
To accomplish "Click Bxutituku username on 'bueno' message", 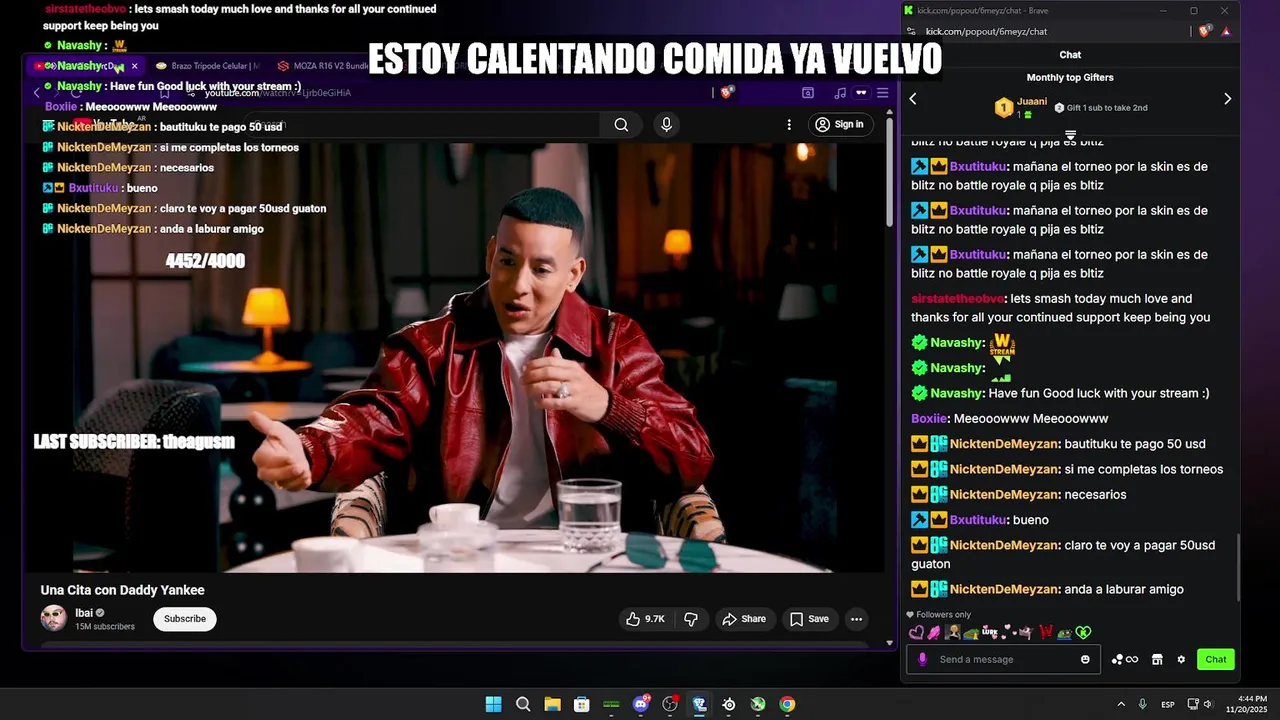I will [978, 520].
